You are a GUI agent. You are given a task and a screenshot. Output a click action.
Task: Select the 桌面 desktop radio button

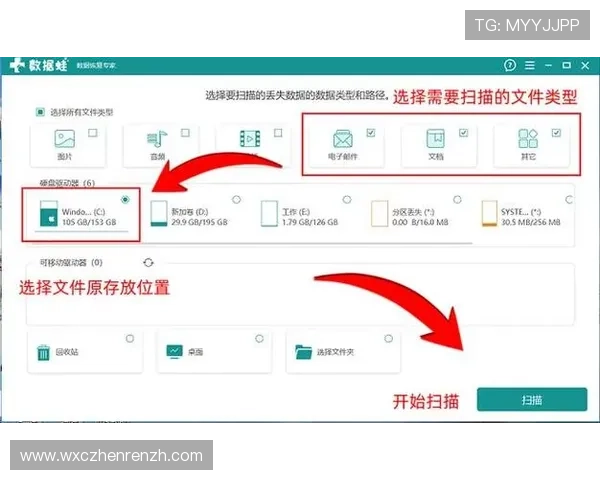point(259,338)
